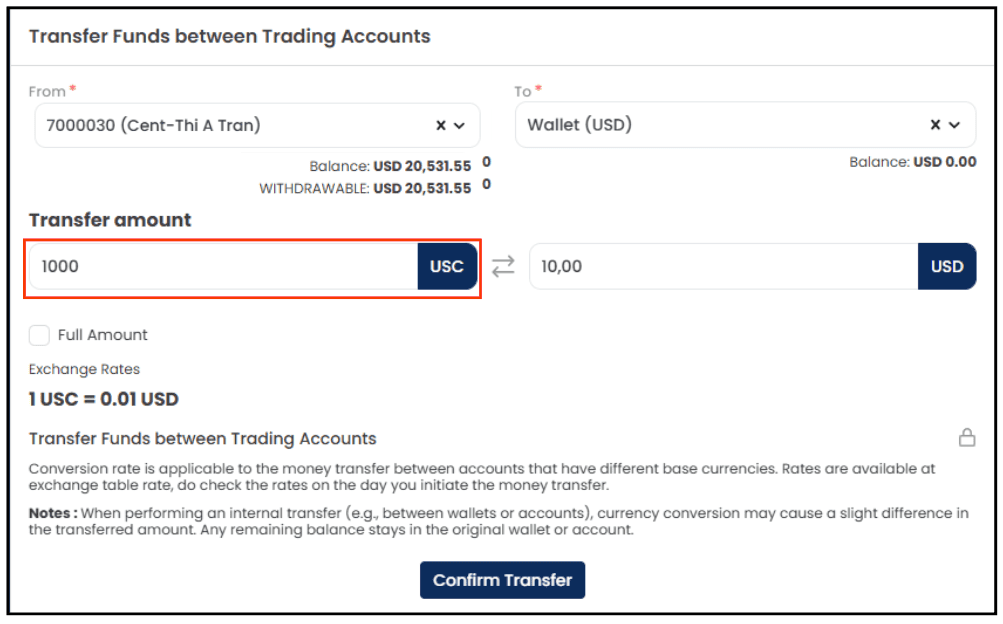
Task: Click the USC currency badge
Action: 447,266
